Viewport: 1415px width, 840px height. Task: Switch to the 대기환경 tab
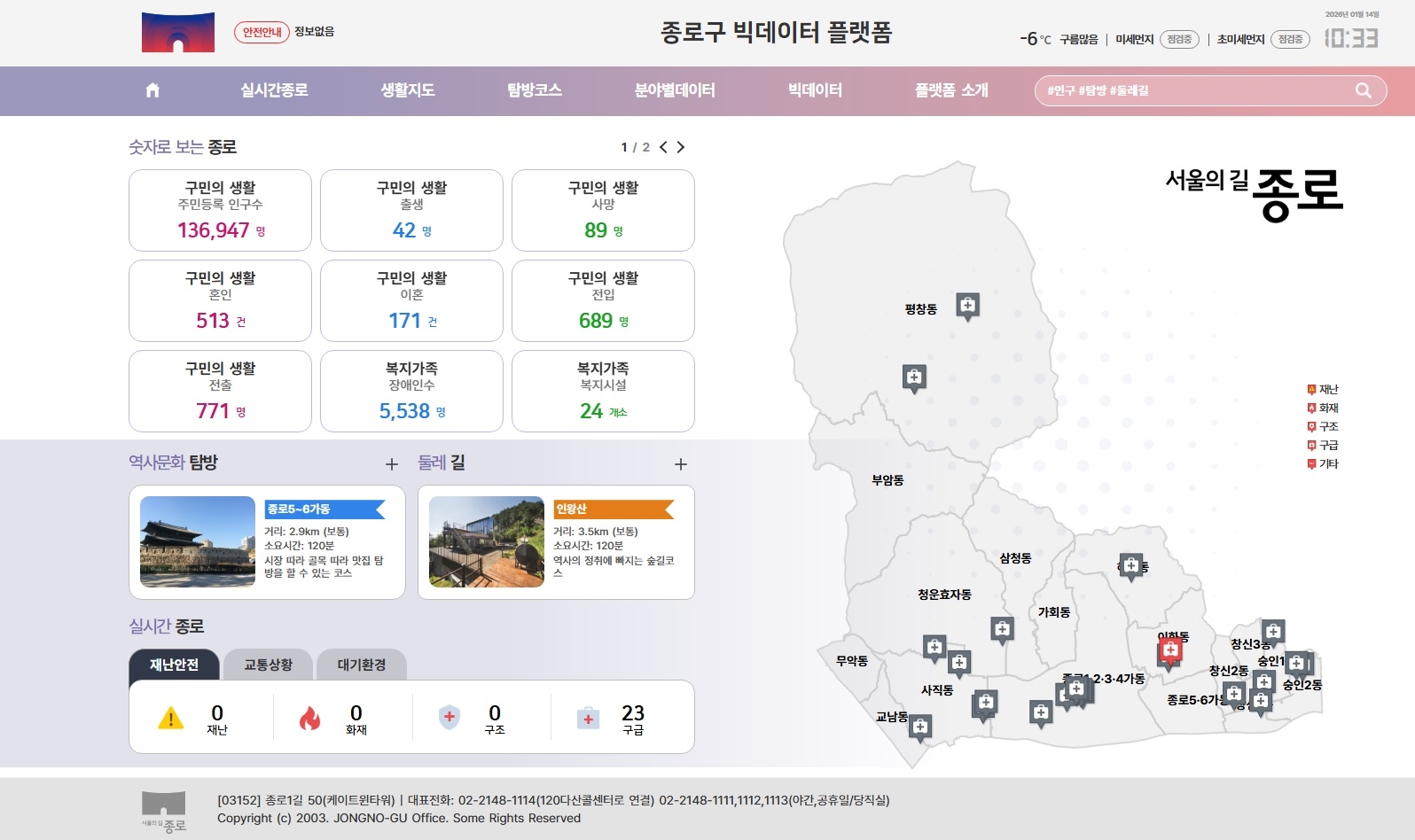coord(362,665)
